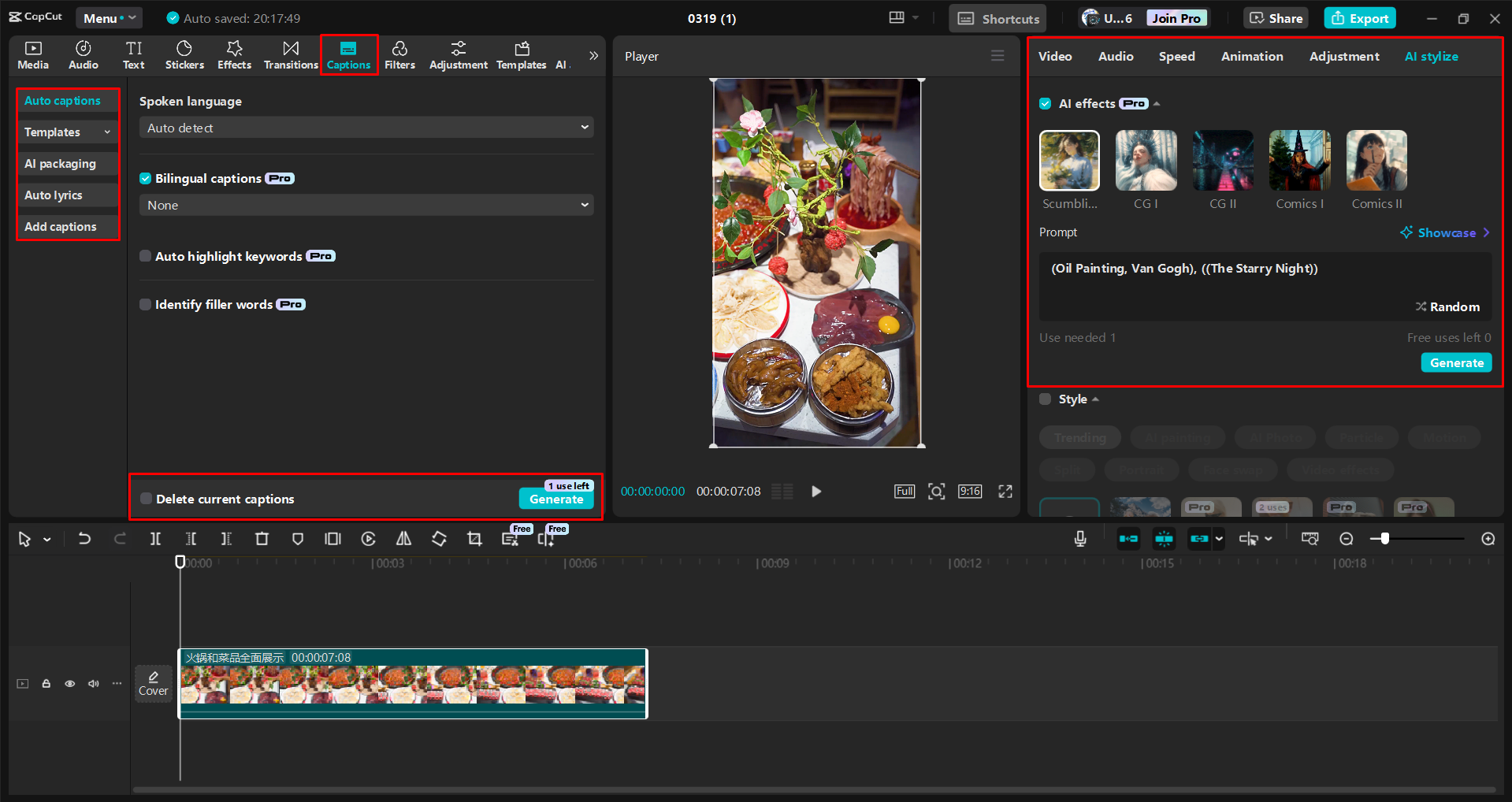Undo the last action
Screen dimensions: 1512x802
[84, 539]
